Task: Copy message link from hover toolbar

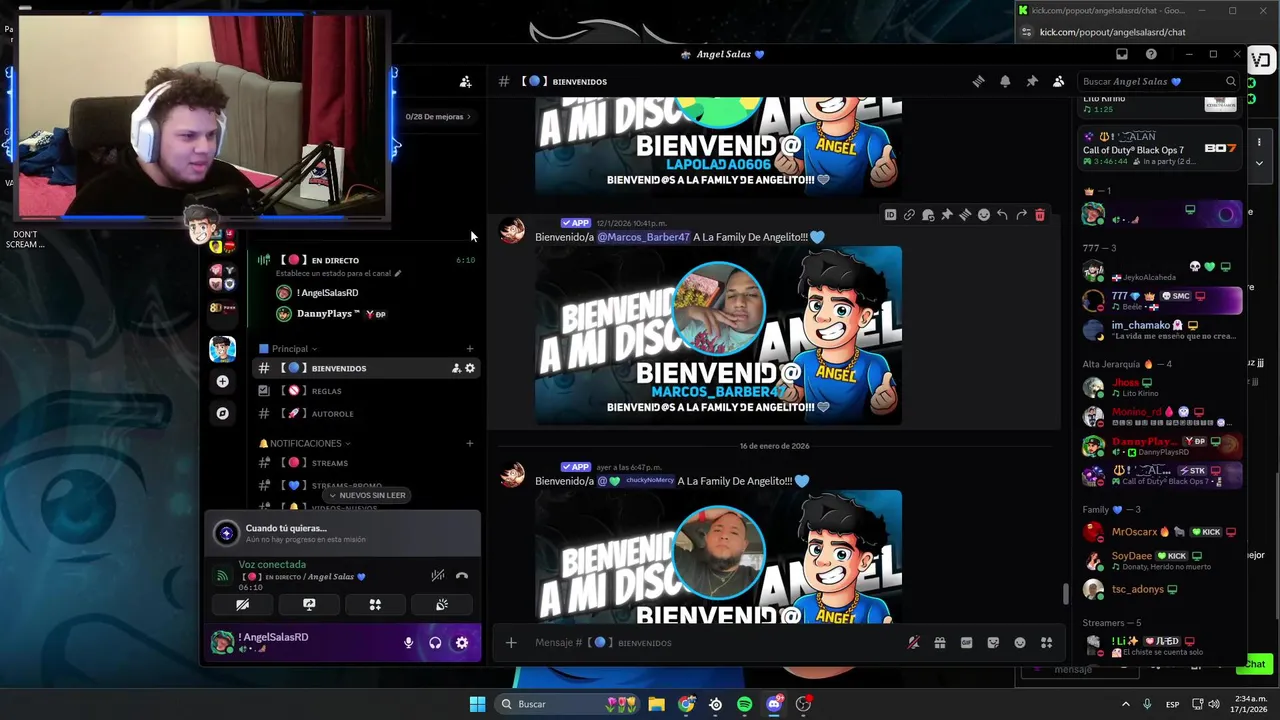Action: tap(909, 215)
